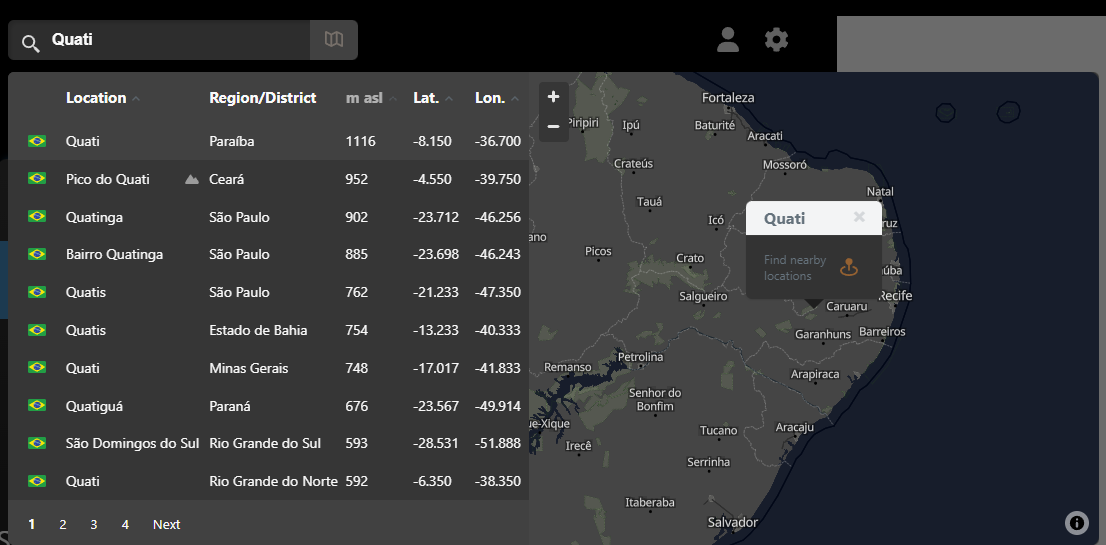Click the Next page link
Image resolution: width=1106 pixels, height=545 pixels.
coord(166,525)
